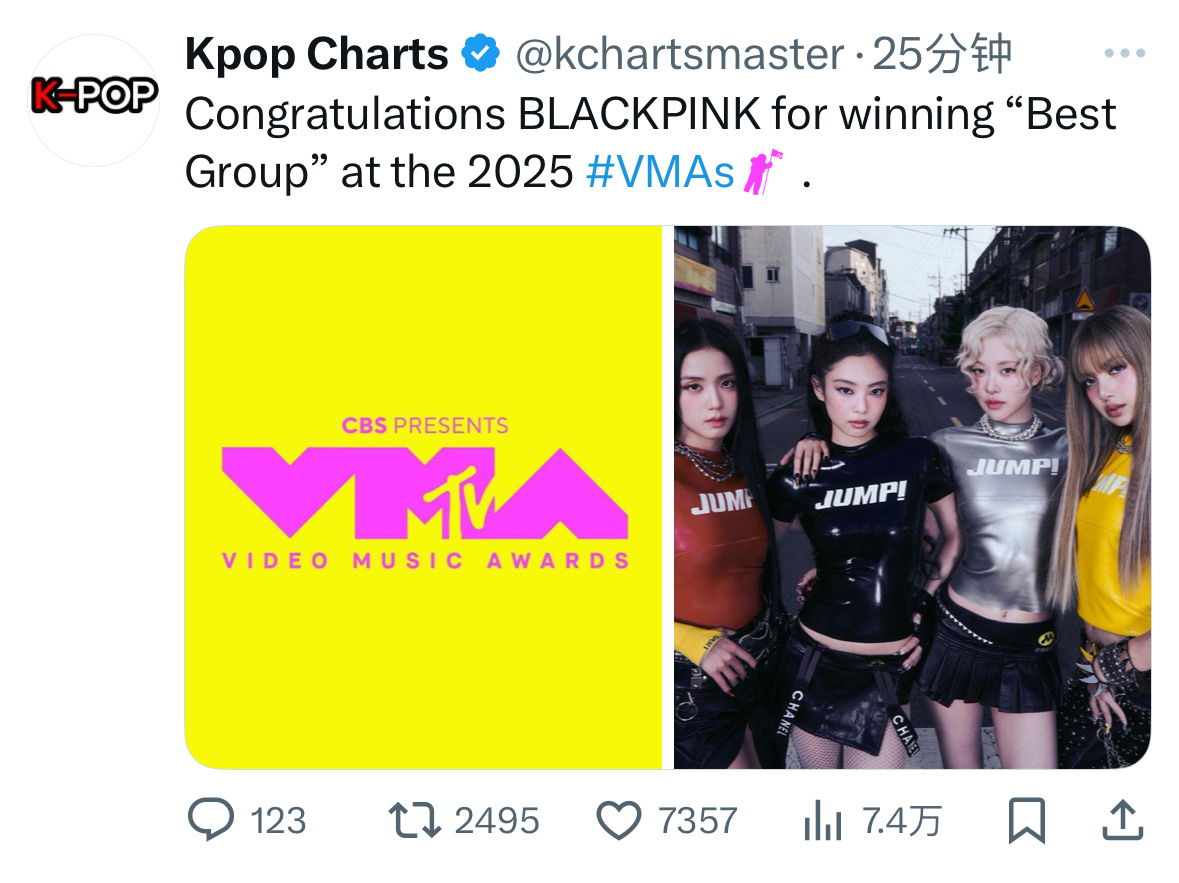Open the K-POP profile avatar
Viewport: 1179px width, 883px height.
(94, 98)
